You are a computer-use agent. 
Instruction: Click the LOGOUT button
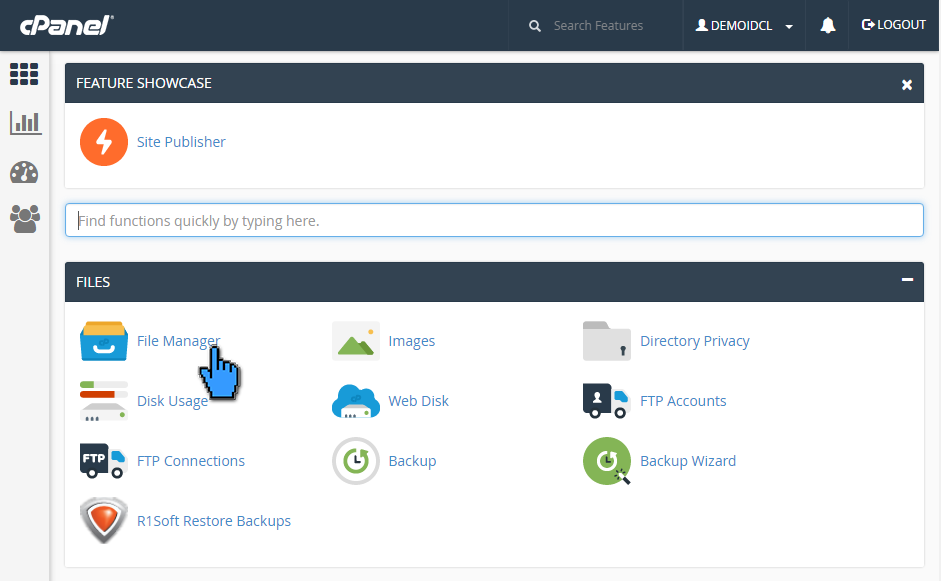coord(893,24)
